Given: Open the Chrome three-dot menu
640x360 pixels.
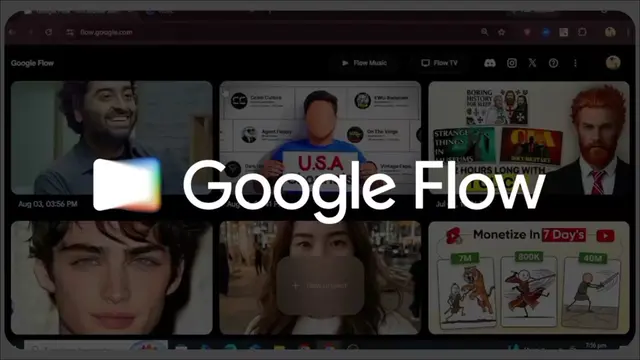Looking at the screenshot, I should [629, 32].
